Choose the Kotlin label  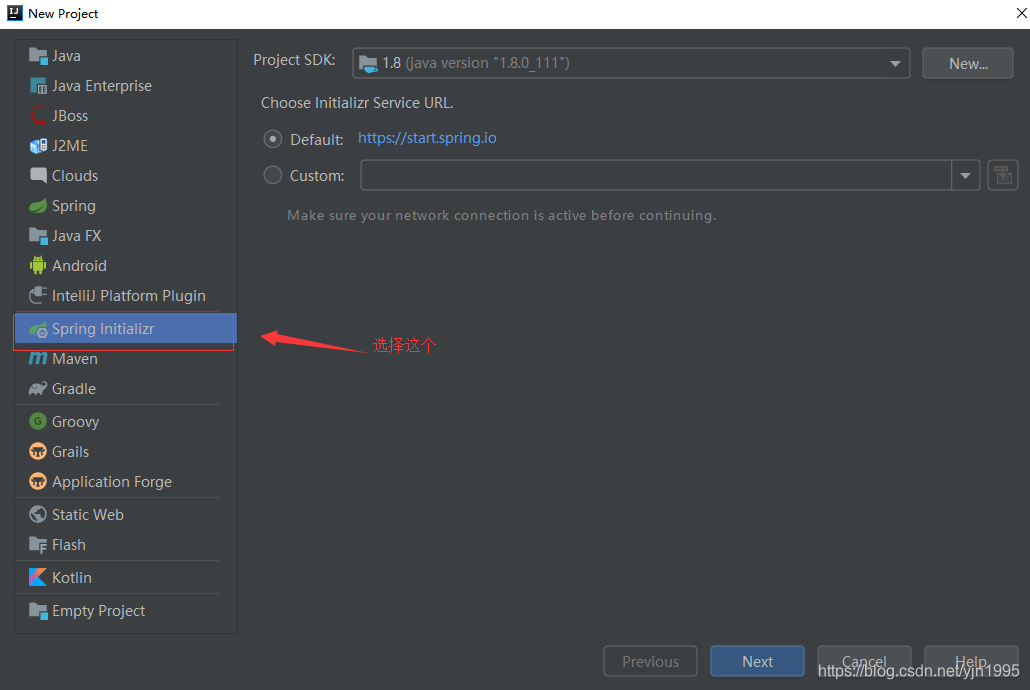point(72,578)
